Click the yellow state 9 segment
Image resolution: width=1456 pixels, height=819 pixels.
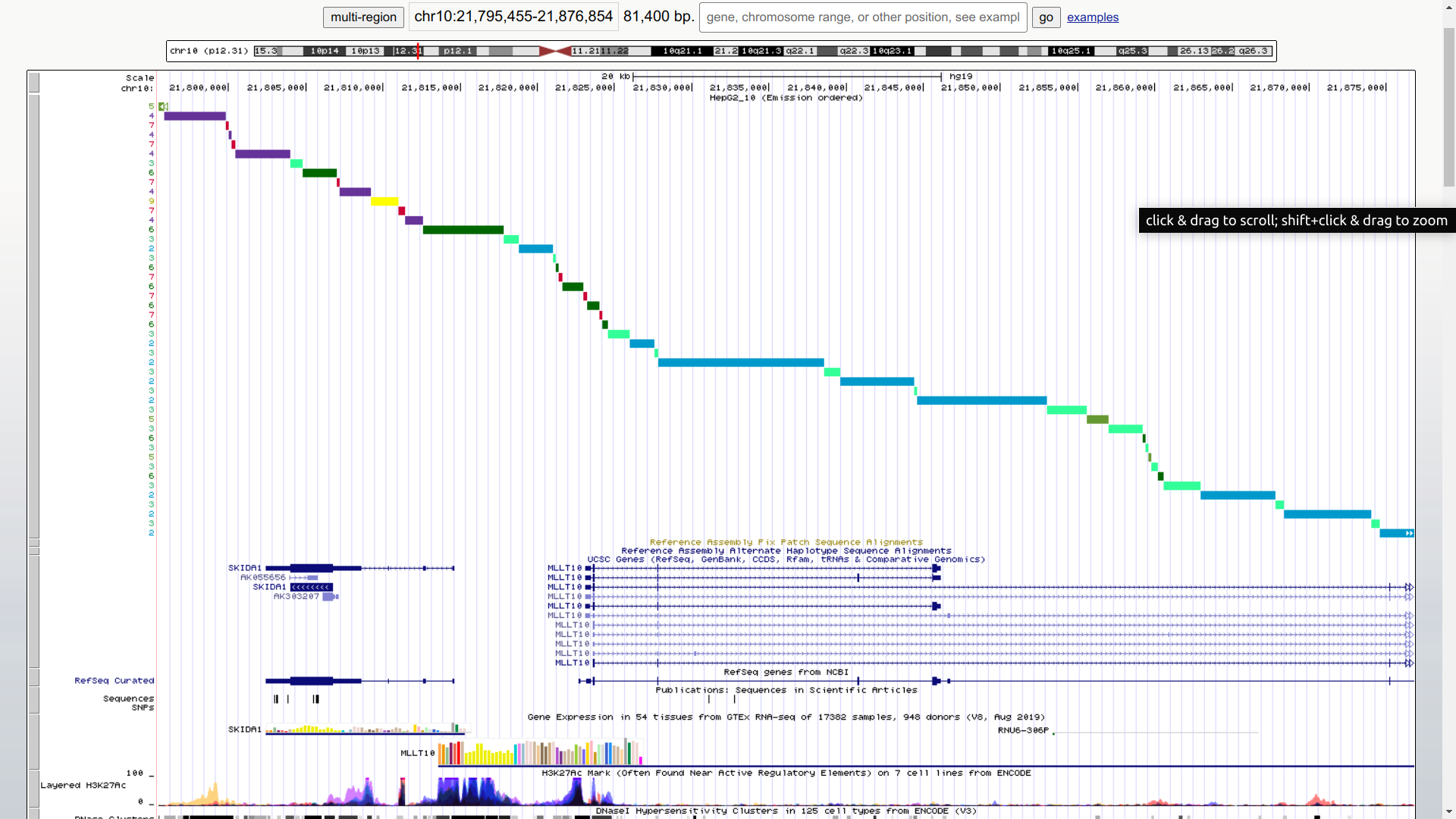click(384, 201)
